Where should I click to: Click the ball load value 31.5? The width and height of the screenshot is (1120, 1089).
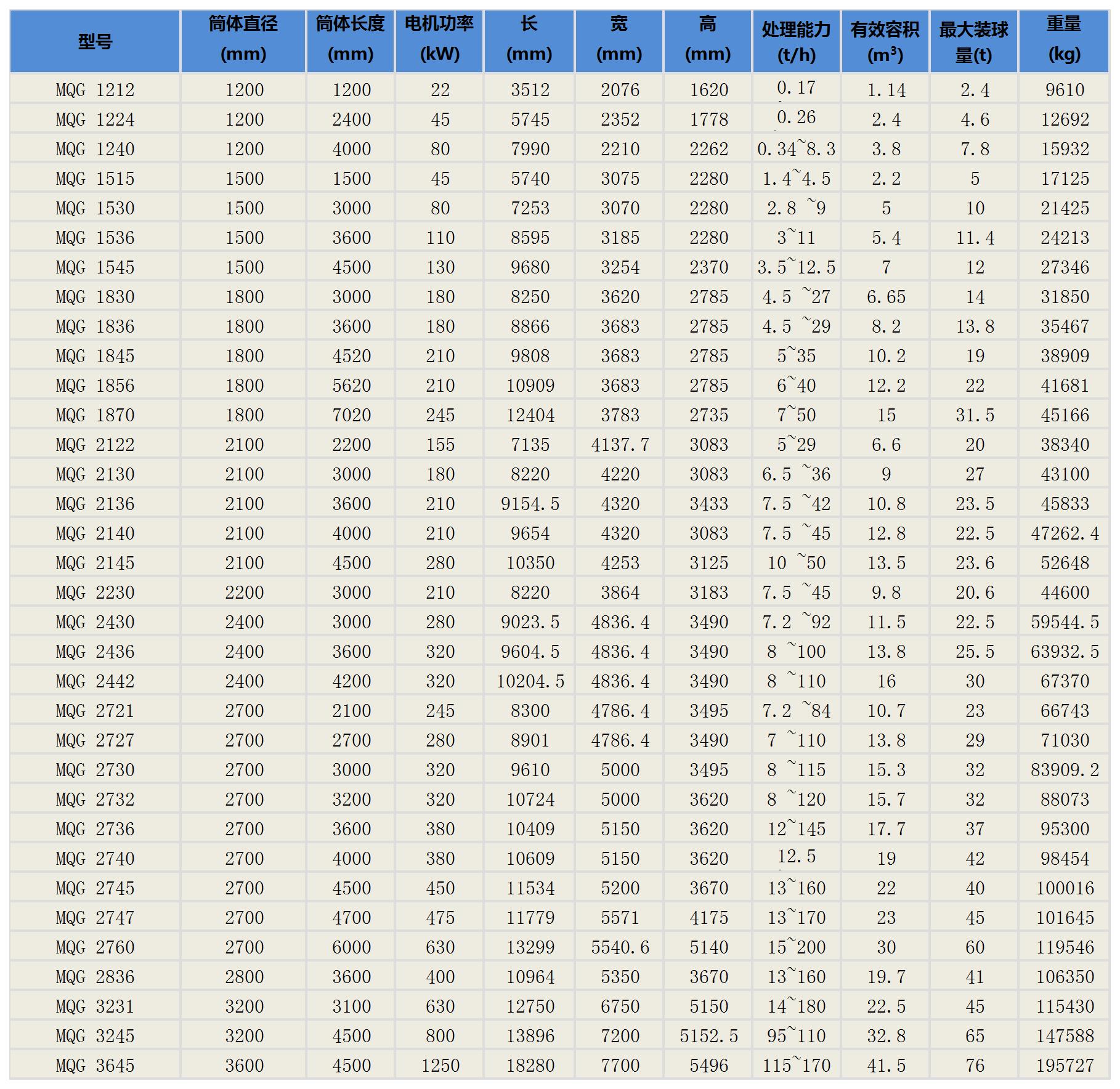pyautogui.click(x=975, y=415)
